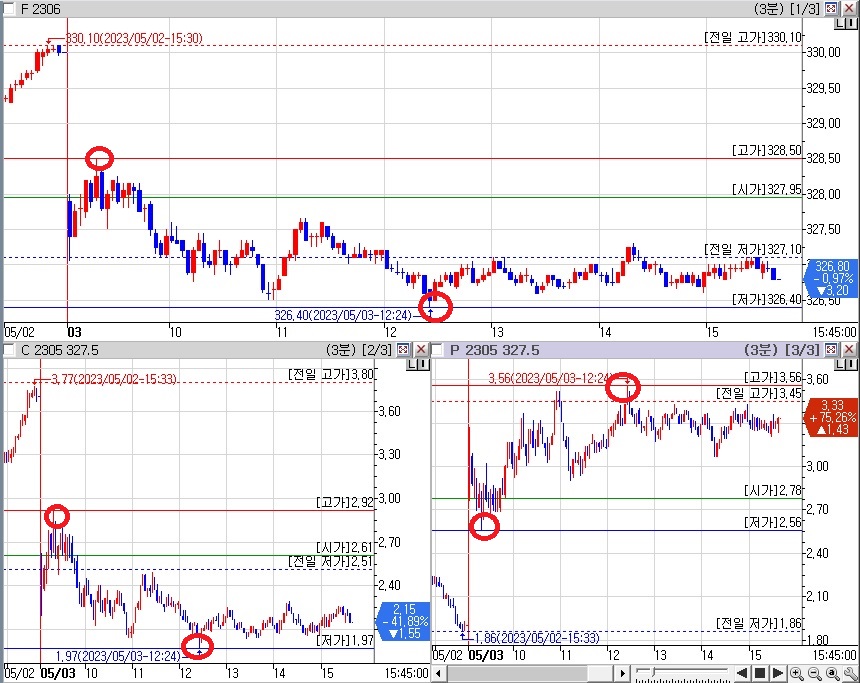
Task: Click the C 2305 327.5 chart title
Action: point(60,350)
